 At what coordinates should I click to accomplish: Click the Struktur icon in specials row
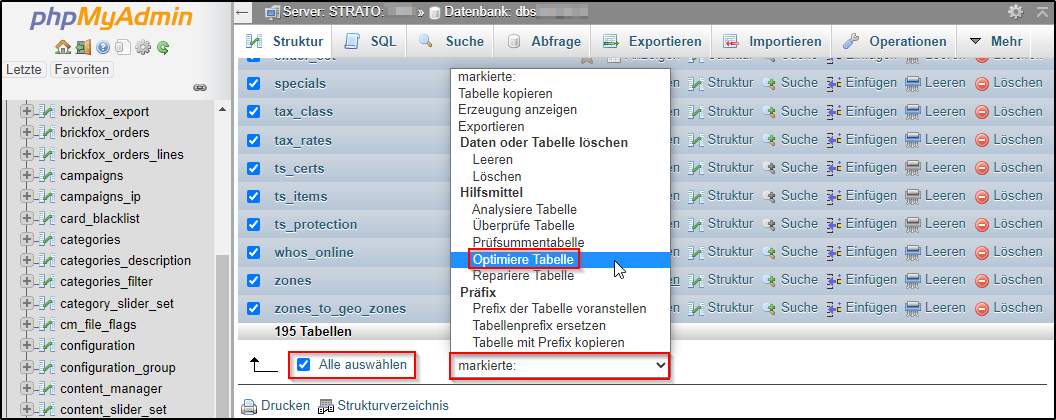point(696,83)
